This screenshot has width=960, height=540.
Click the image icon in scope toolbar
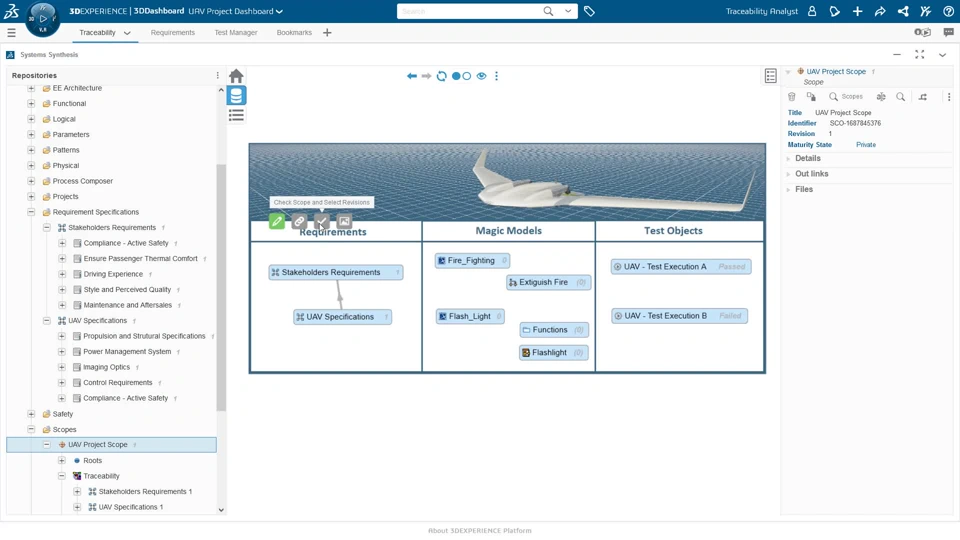pyautogui.click(x=344, y=222)
